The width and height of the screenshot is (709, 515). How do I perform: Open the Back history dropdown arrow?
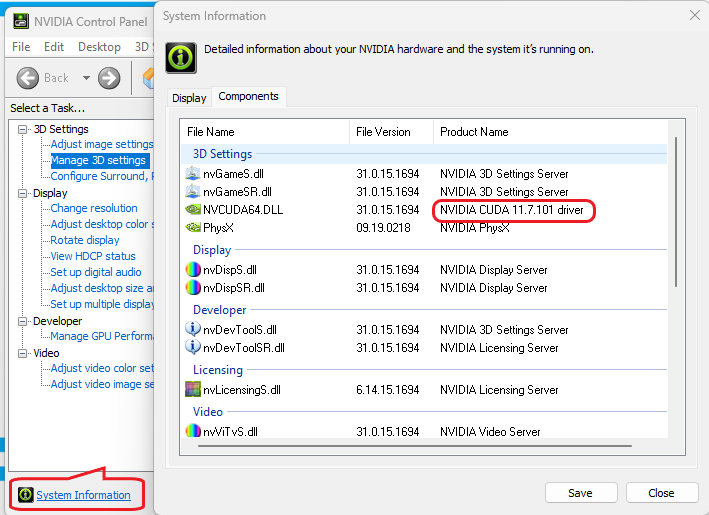(86, 78)
